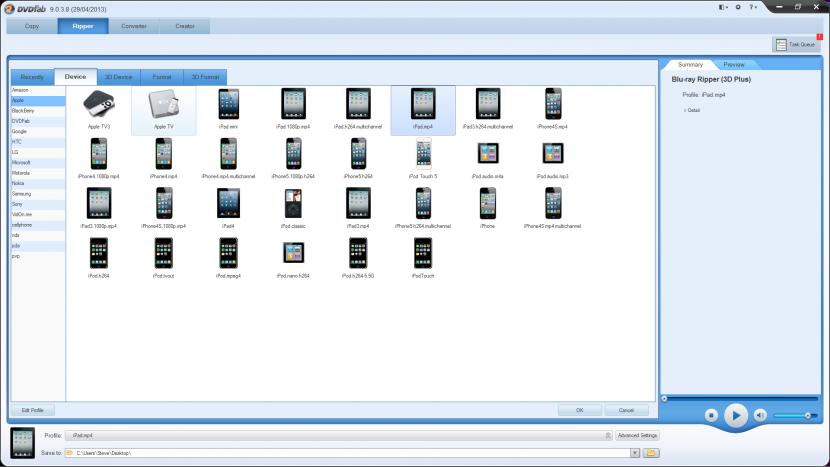The width and height of the screenshot is (830, 467).
Task: Show the Recently used profiles tab
Action: coord(32,77)
